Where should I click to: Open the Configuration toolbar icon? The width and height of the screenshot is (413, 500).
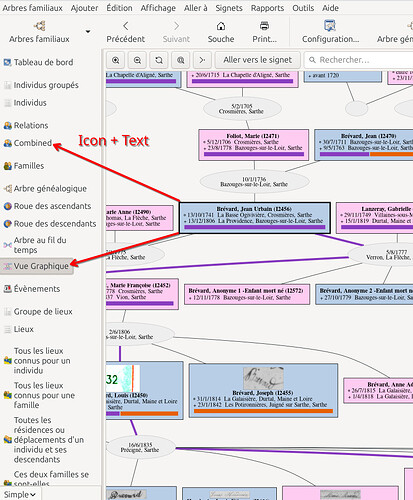330,26
